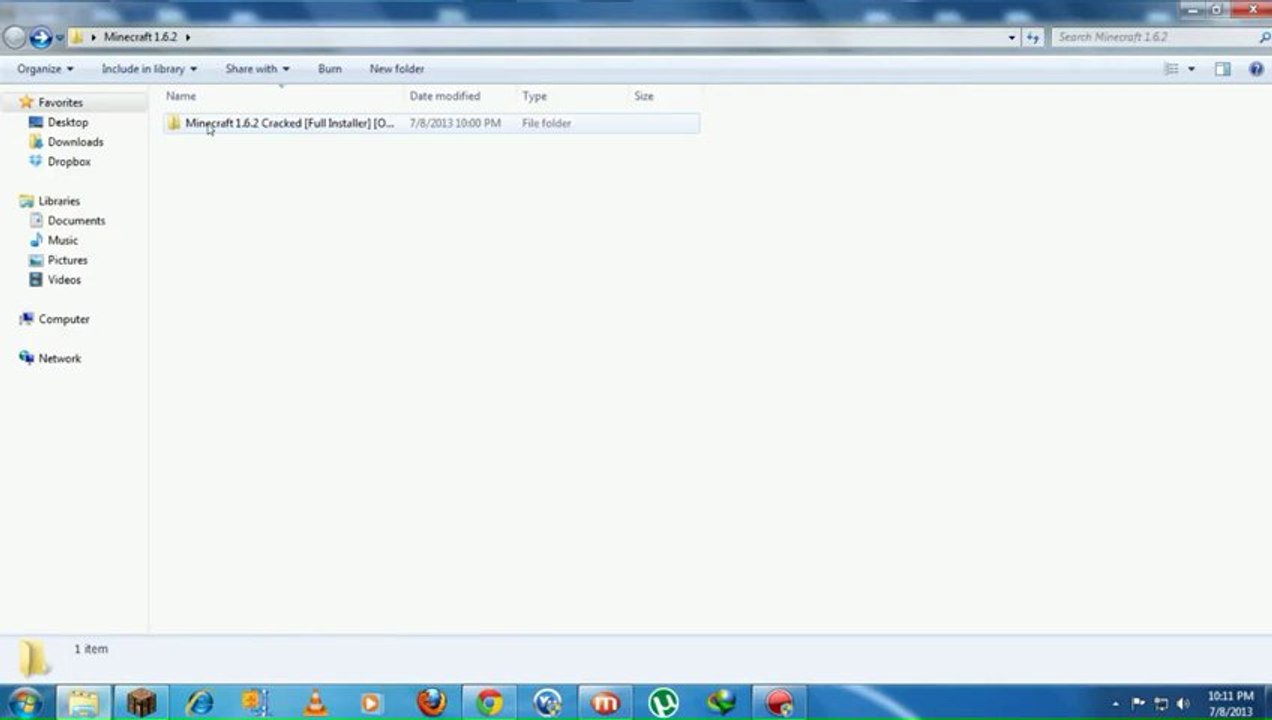Viewport: 1272px width, 720px height.
Task: Open the Action Center flag icon
Action: tap(1138, 704)
